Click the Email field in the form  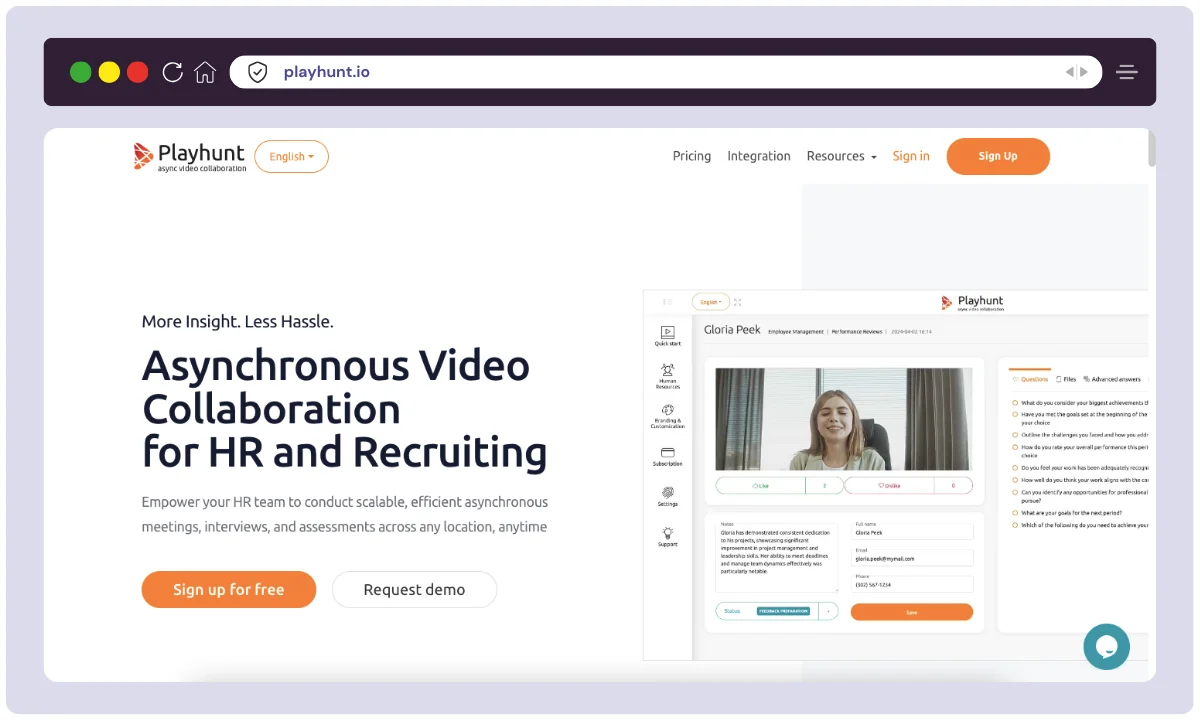(x=912, y=559)
